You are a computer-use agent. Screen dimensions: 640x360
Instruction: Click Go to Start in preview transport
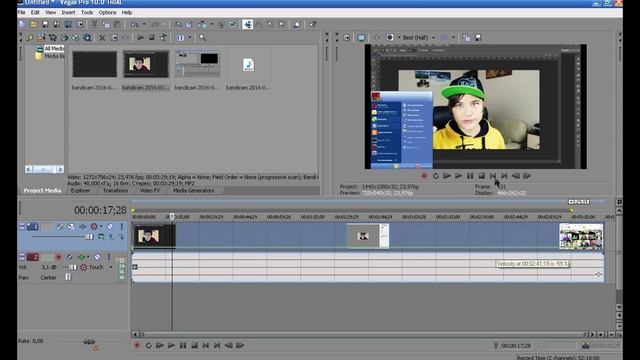[x=493, y=176]
